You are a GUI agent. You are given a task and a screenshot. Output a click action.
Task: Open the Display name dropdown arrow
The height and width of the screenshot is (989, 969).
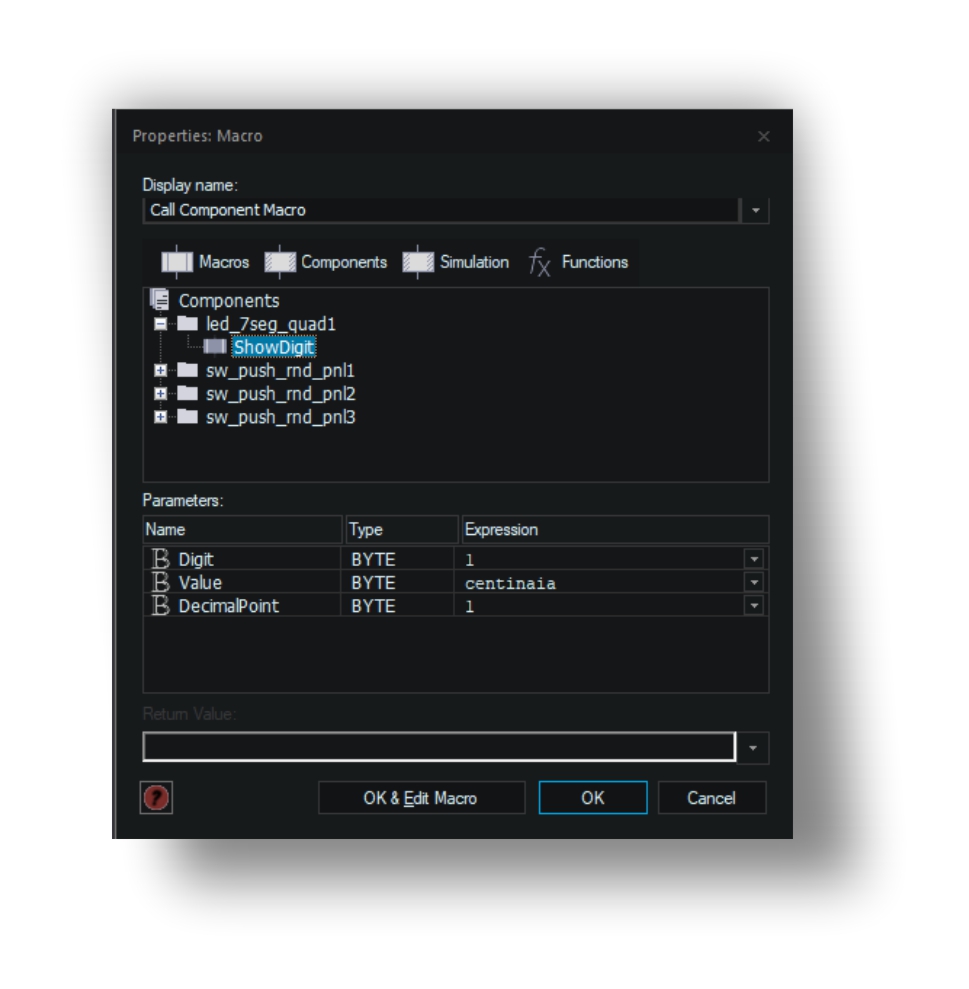756,210
